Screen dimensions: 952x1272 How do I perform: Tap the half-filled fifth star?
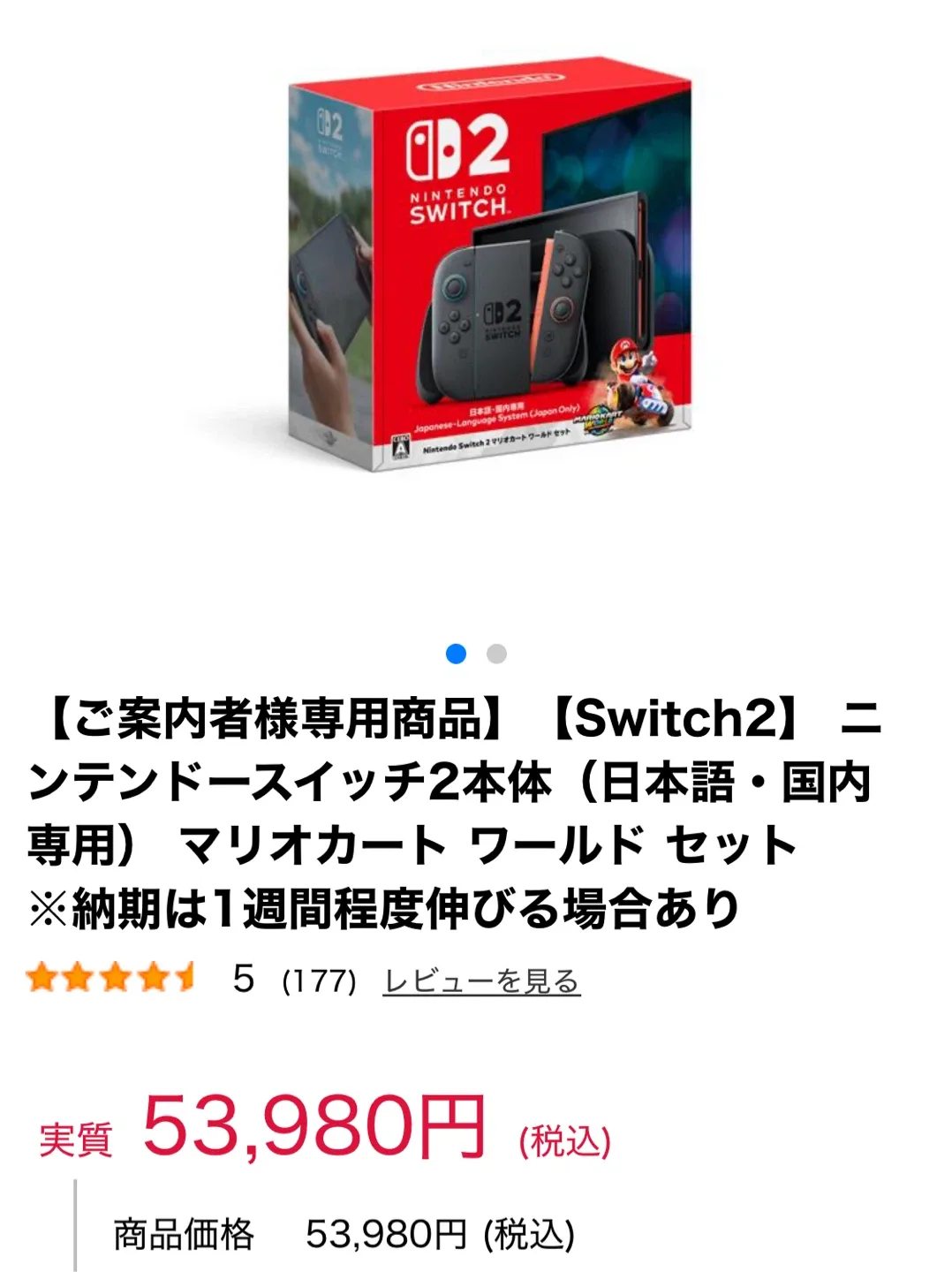(x=184, y=978)
